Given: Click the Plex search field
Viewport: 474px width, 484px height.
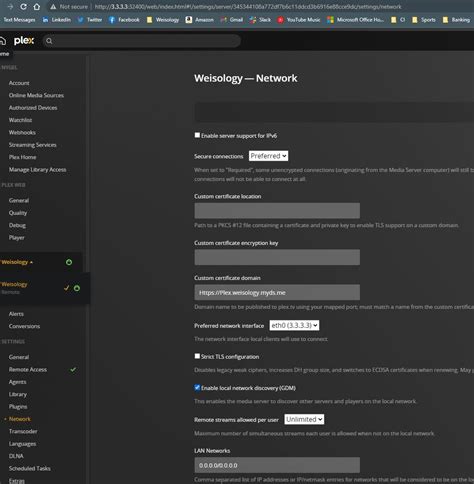Looking at the screenshot, I should pos(142,41).
